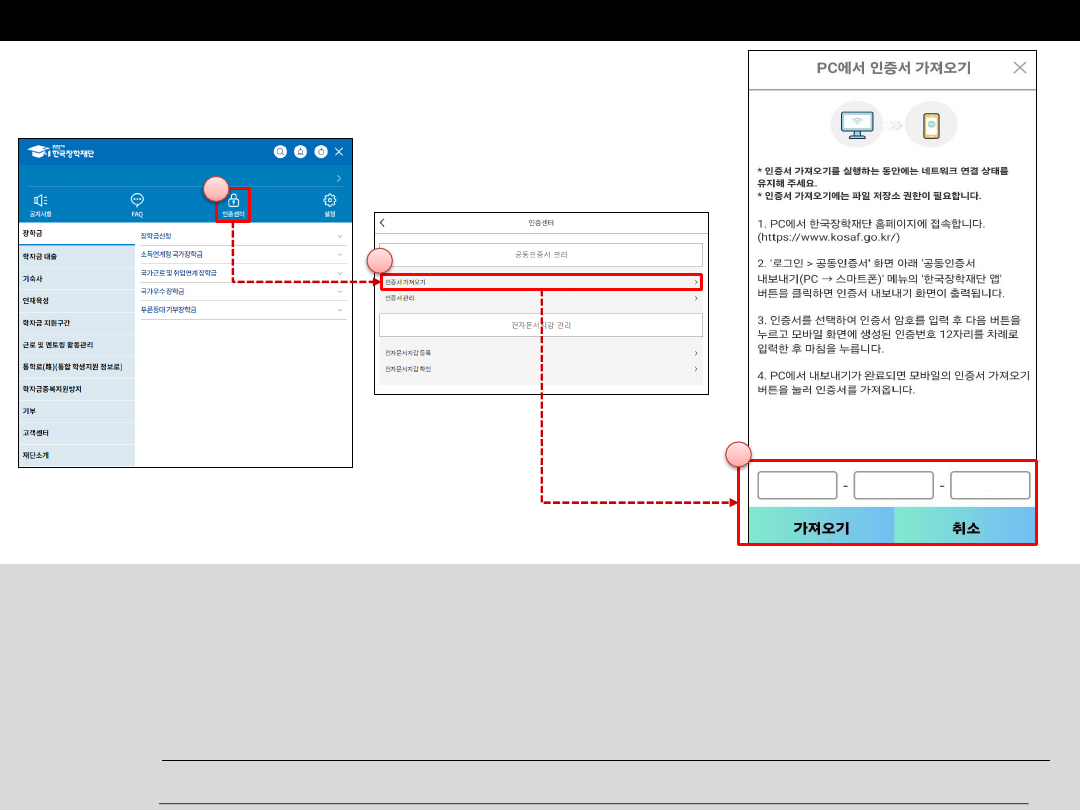Select 학자금 대출 in side menu
This screenshot has height=810, width=1080.
(76, 256)
